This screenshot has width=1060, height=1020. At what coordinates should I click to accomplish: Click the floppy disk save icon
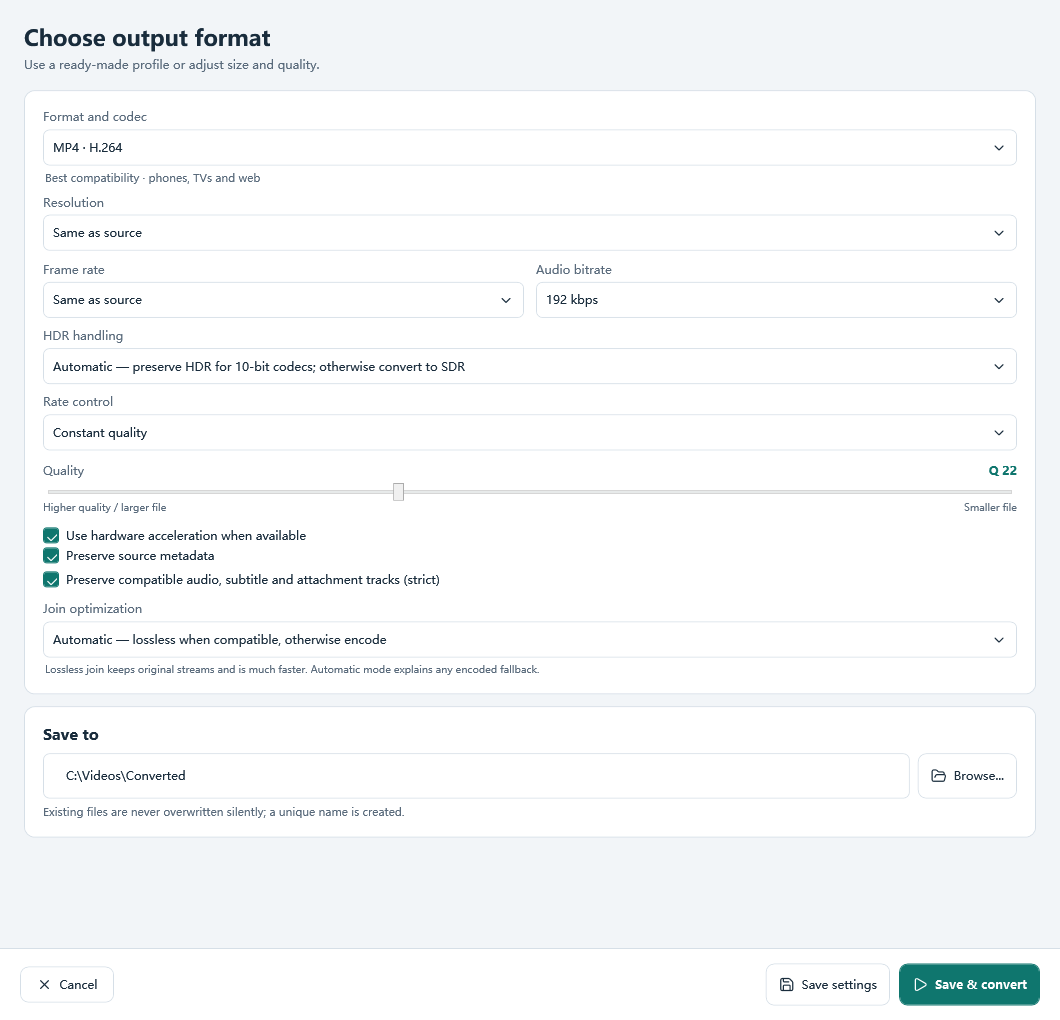[x=786, y=985]
